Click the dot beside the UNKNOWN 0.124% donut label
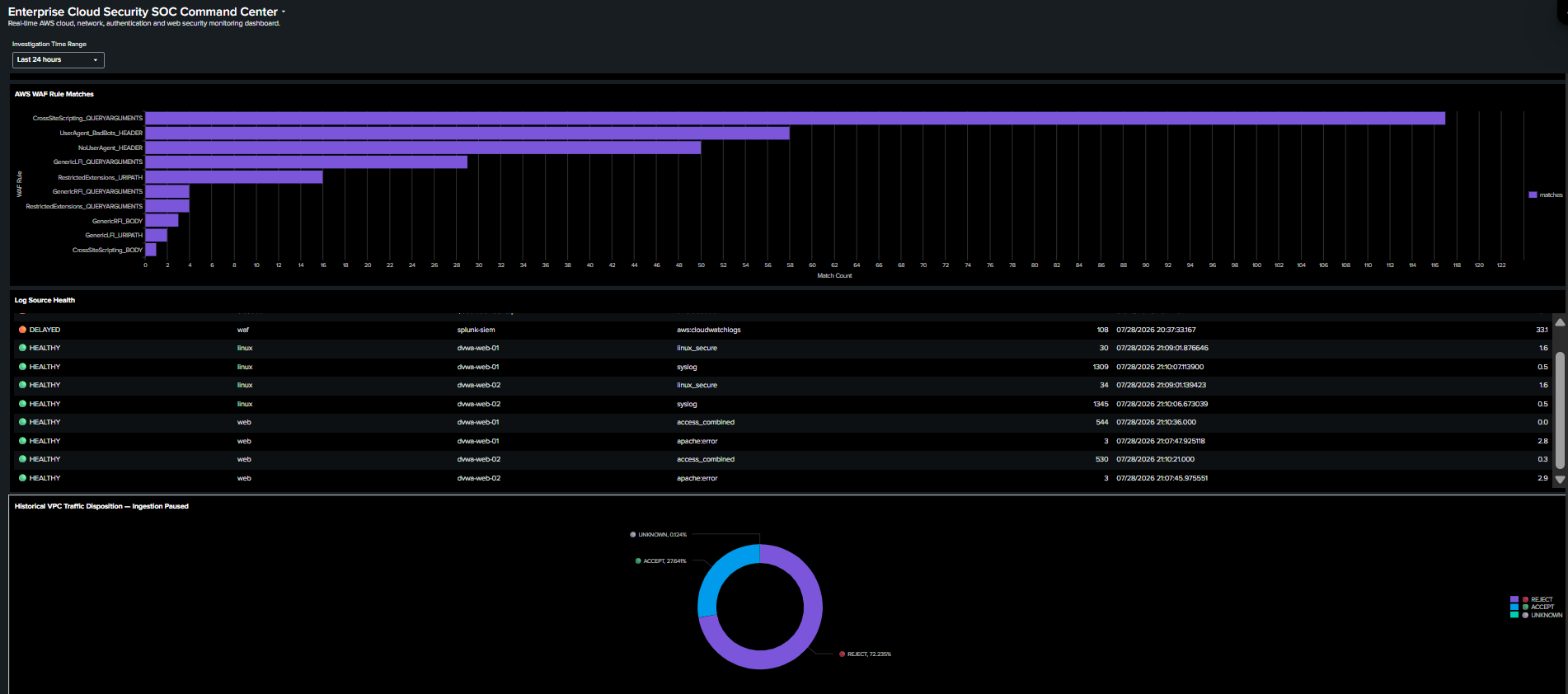Image resolution: width=1568 pixels, height=694 pixels. click(x=633, y=535)
